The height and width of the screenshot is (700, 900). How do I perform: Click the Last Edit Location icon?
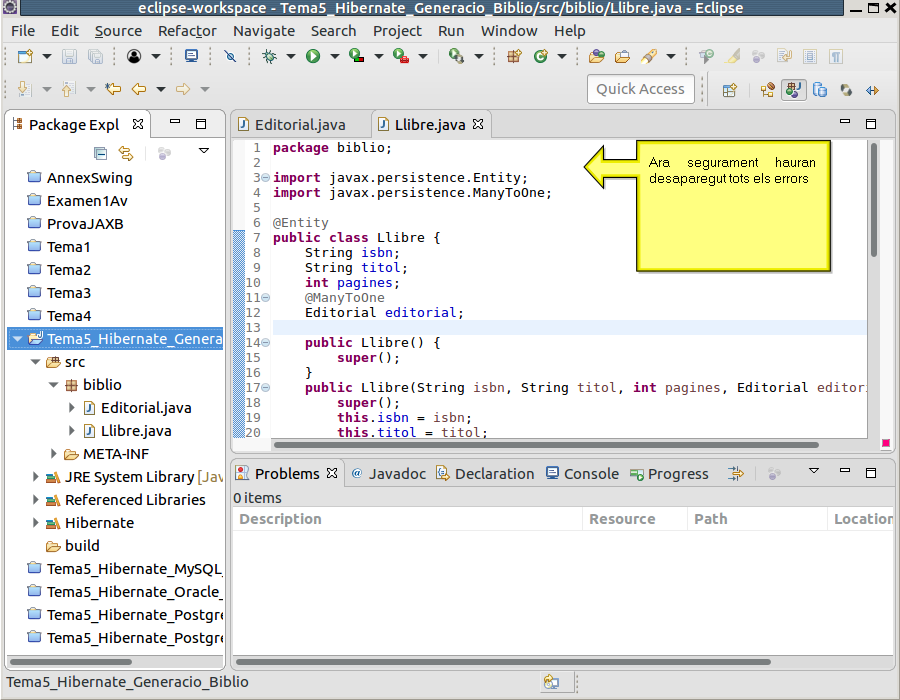tap(113, 89)
